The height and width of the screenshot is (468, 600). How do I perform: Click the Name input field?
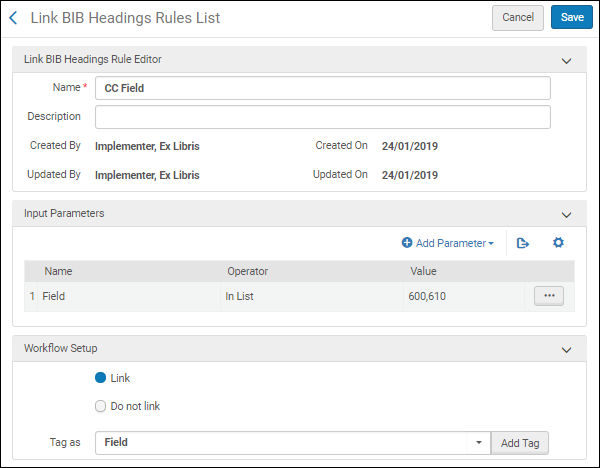coord(323,88)
